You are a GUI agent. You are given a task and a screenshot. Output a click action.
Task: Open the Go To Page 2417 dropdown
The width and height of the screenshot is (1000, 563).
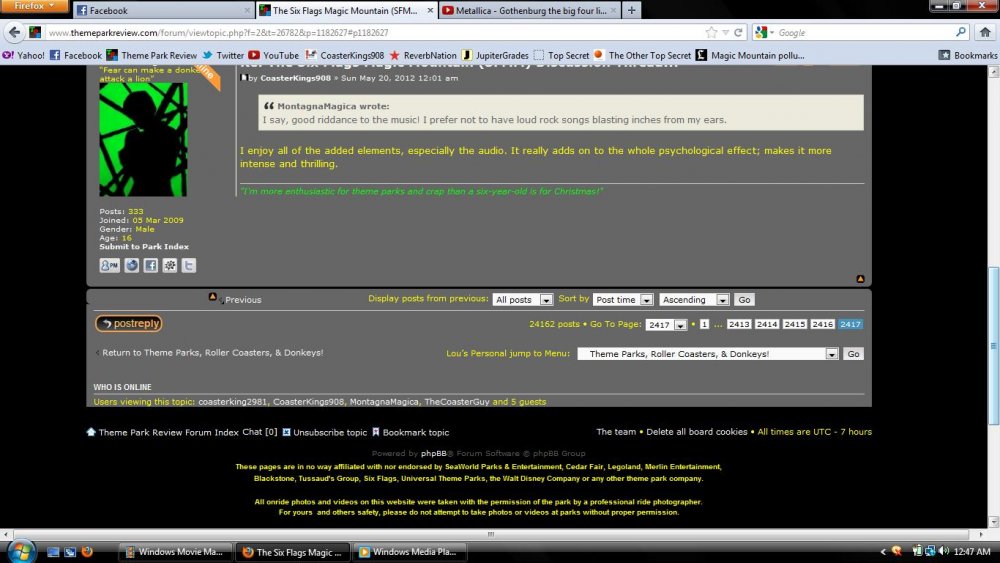click(667, 325)
